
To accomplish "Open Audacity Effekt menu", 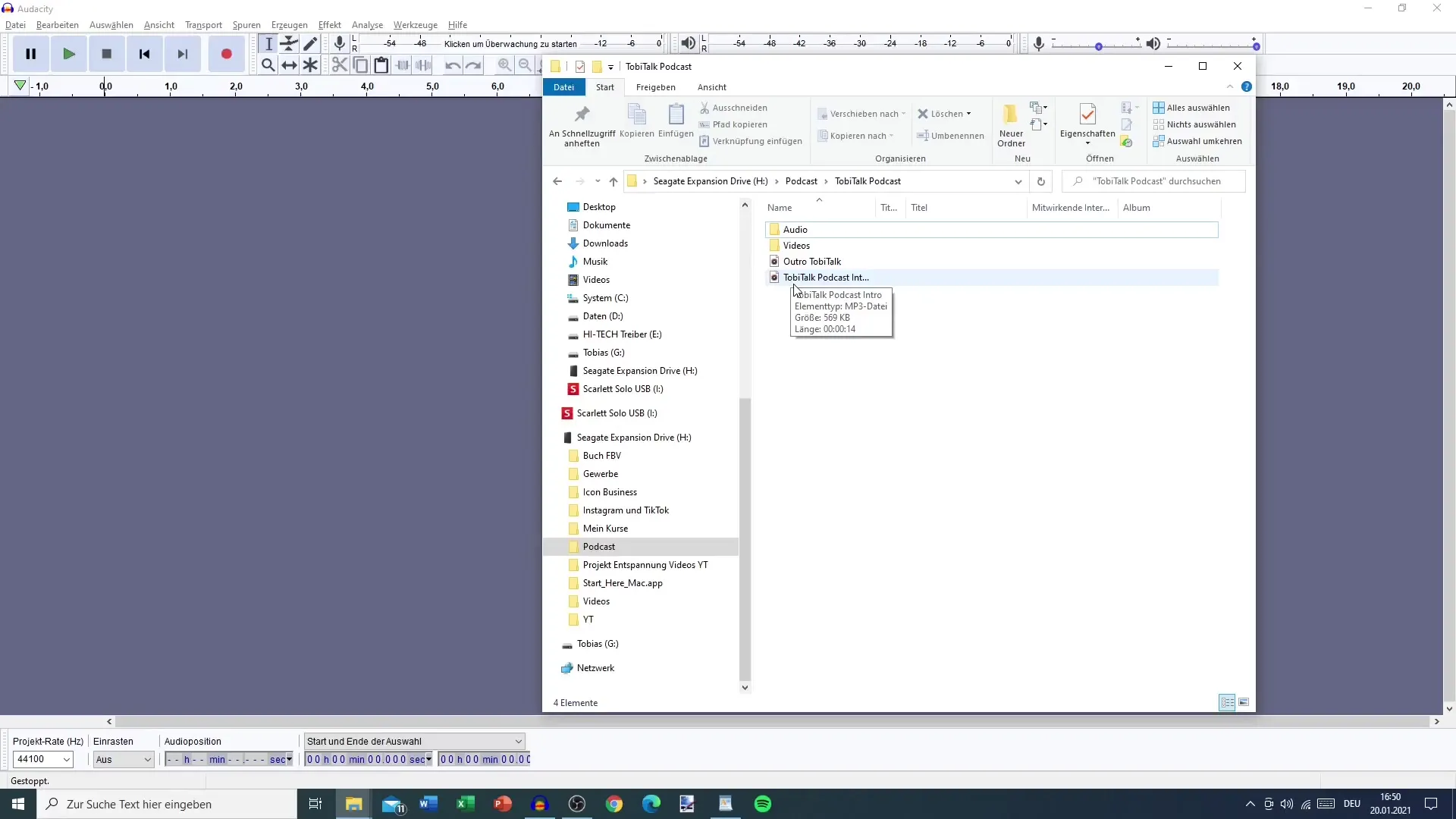I will (330, 25).
